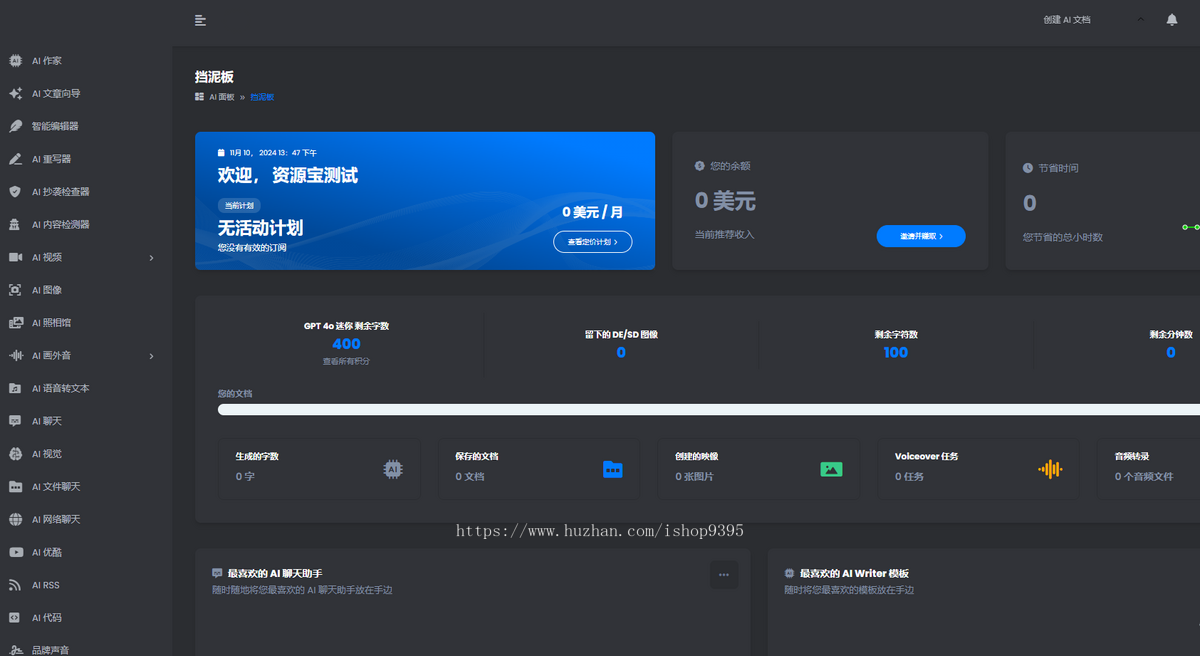Click the GPT 4o 迷你 400 value
The height and width of the screenshot is (656, 1200).
tap(346, 344)
